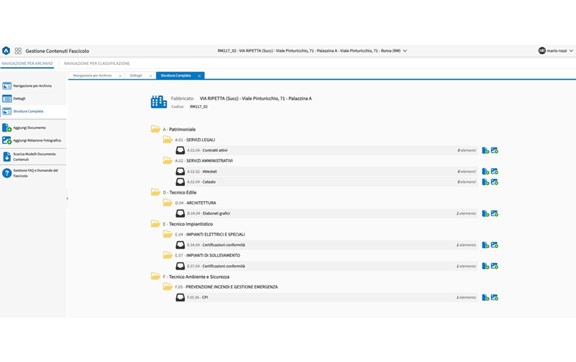
Task: Collapse F - Tecnico Ambiente e Sicurezza folder
Action: 155,276
